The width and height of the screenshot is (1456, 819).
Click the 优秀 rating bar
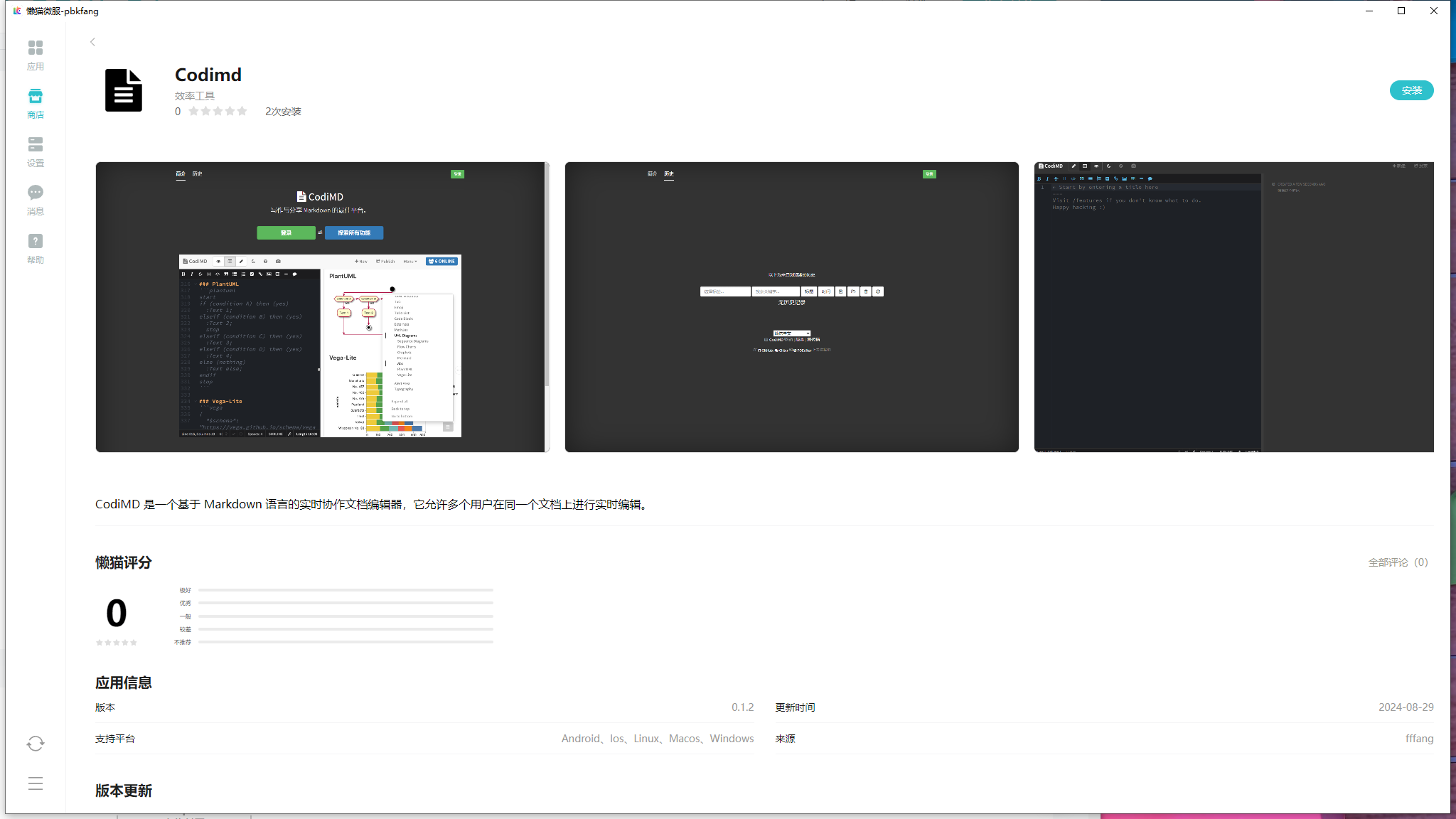point(346,603)
